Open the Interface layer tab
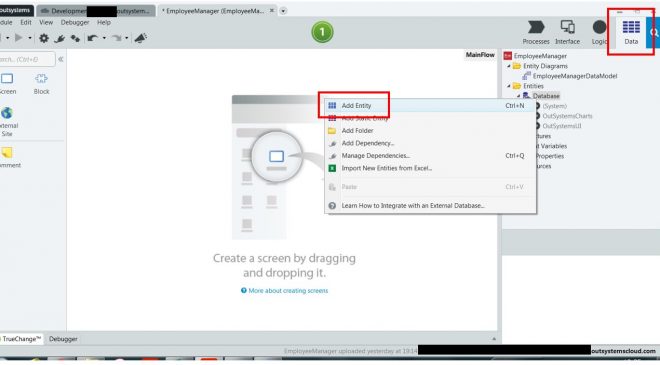This screenshot has width=660, height=365. 567,32
